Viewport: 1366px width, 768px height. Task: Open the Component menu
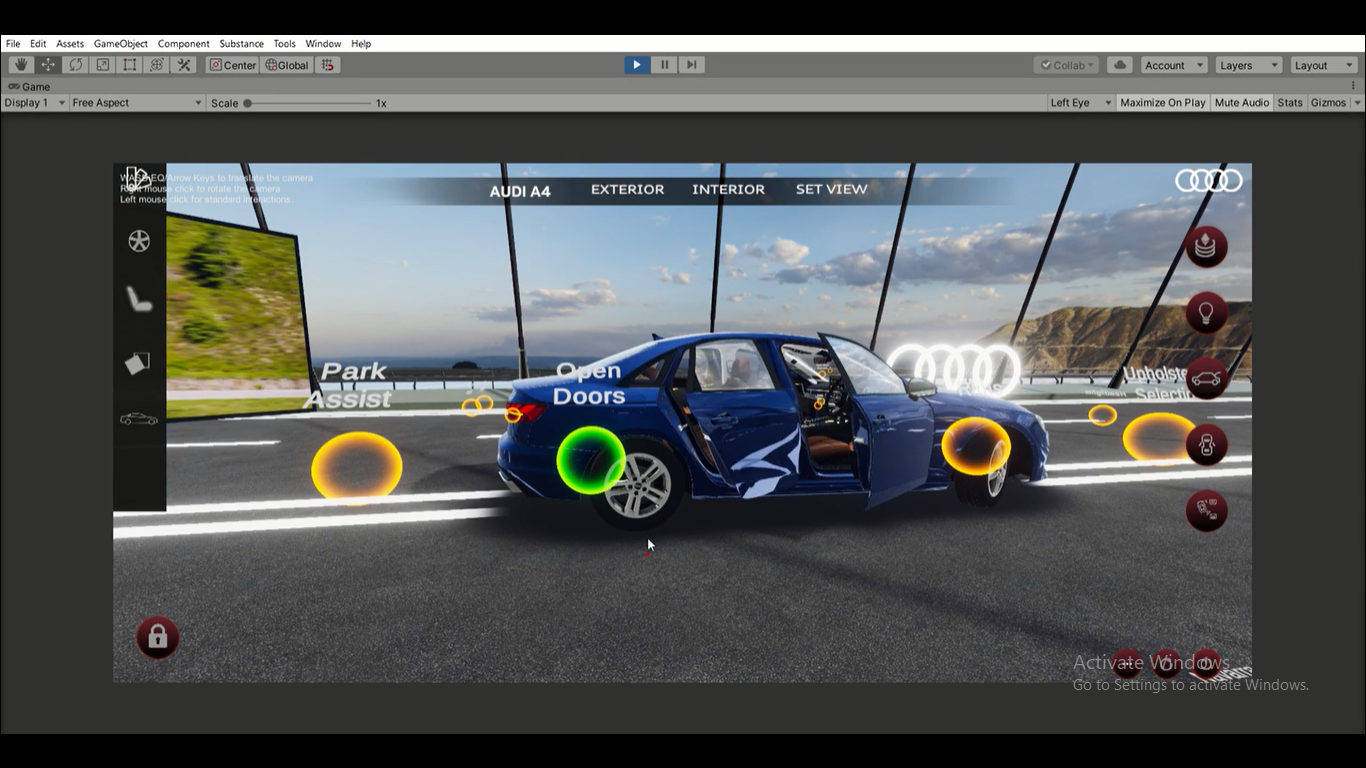pyautogui.click(x=184, y=44)
